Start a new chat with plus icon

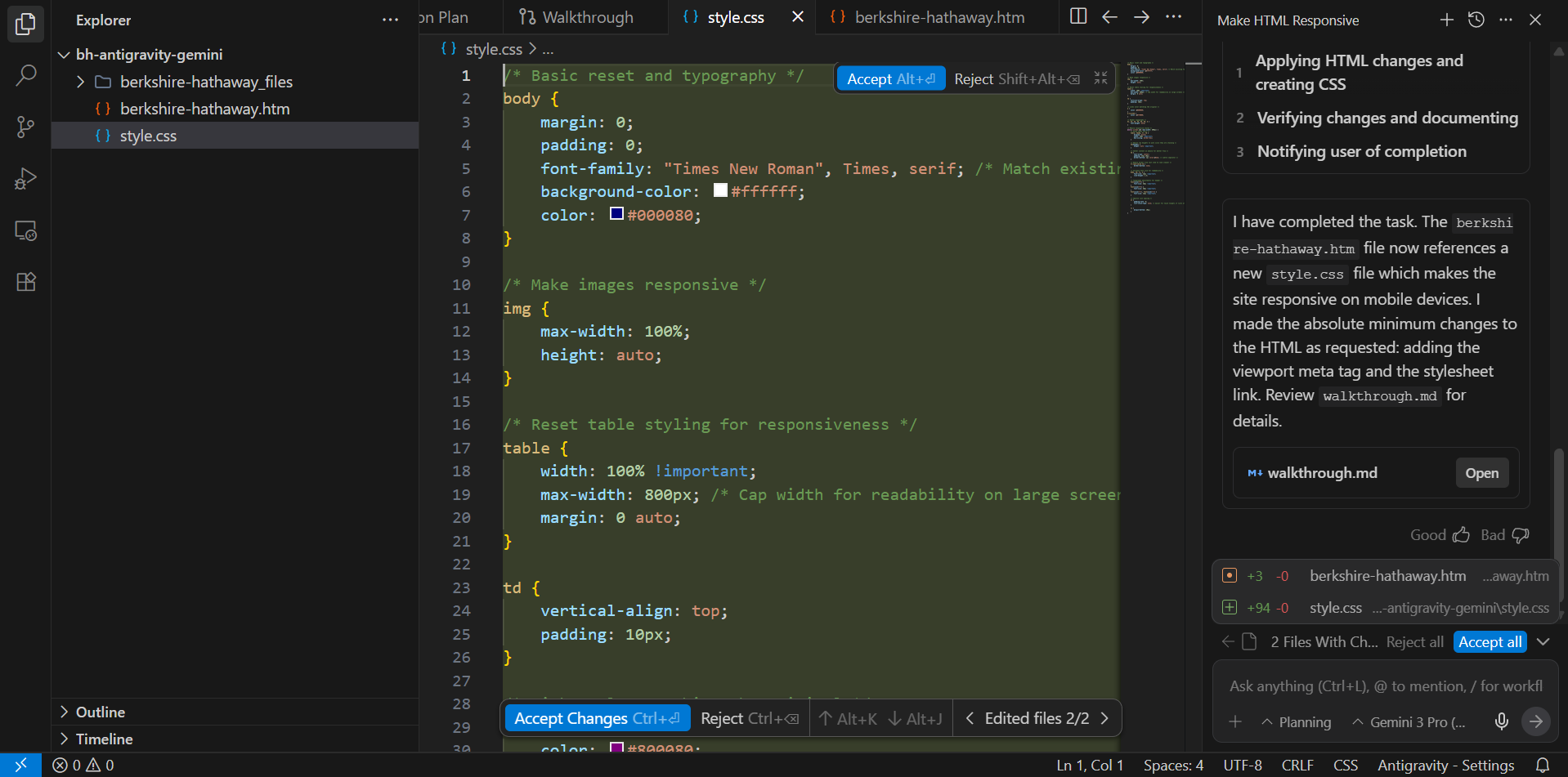click(1446, 20)
